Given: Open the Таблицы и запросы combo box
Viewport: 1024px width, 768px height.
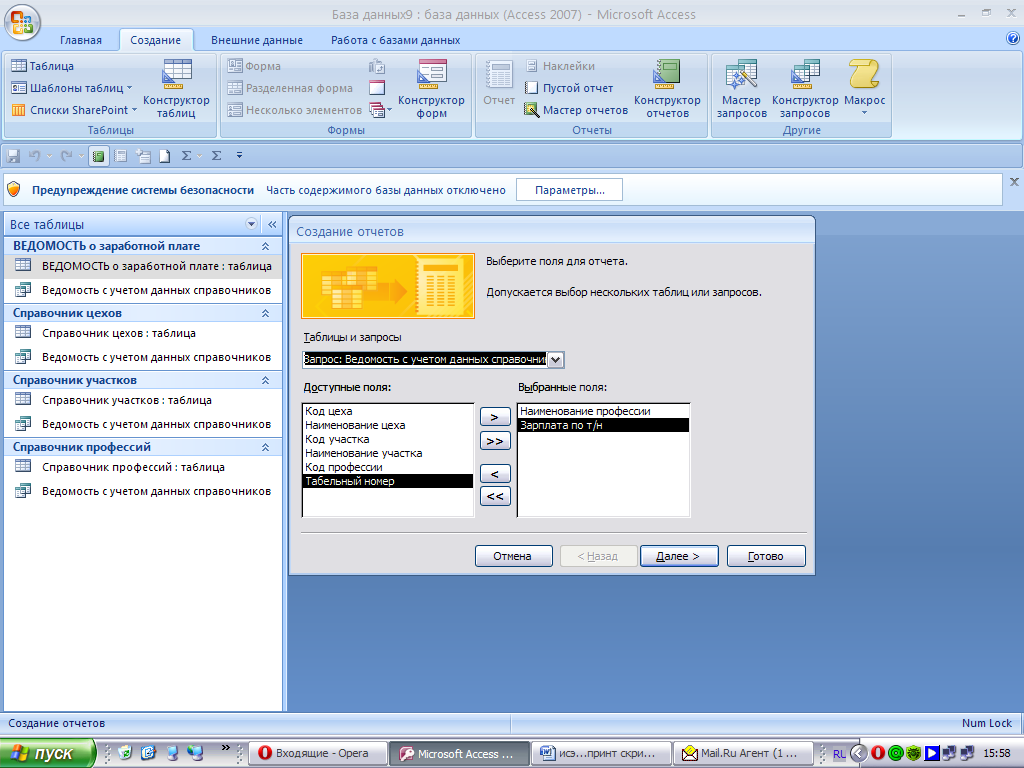Looking at the screenshot, I should point(556,360).
